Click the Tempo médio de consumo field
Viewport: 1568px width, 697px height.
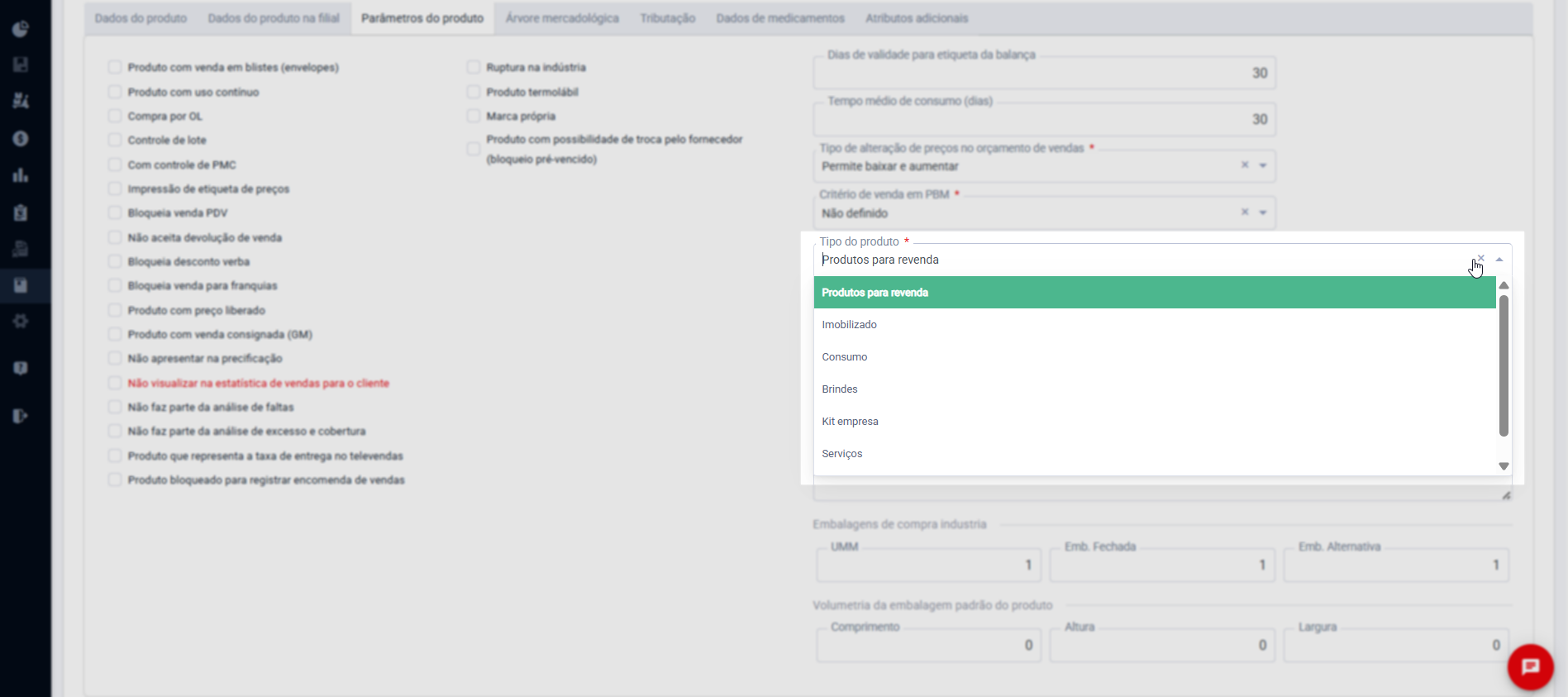coord(1045,119)
